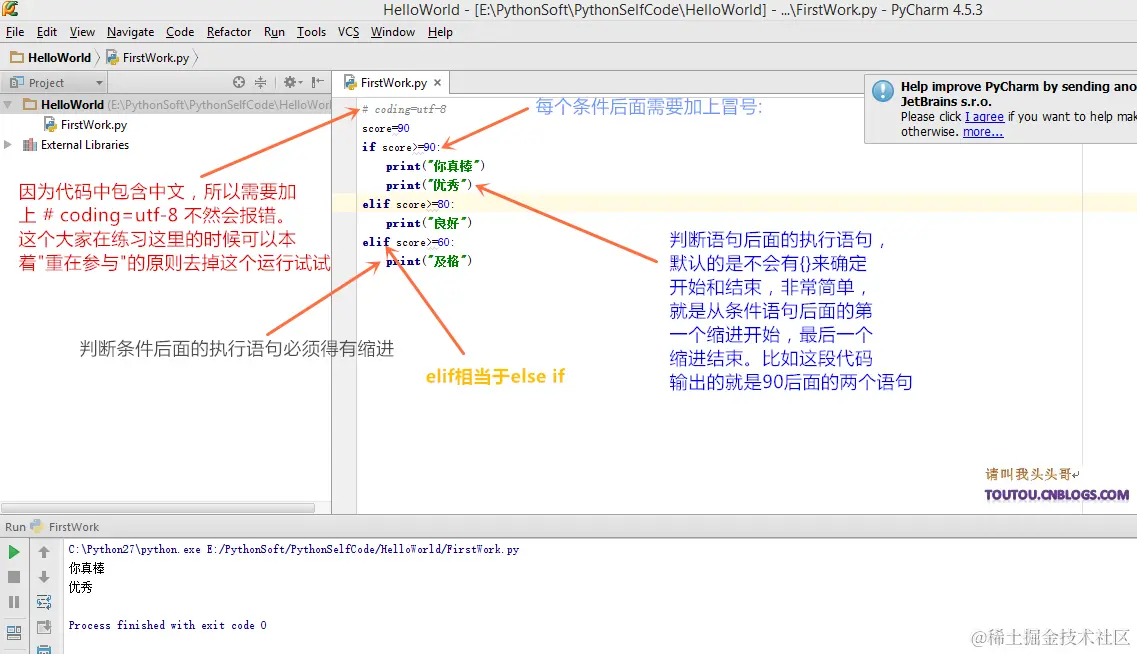Open the Refactor menu
The width and height of the screenshot is (1137, 654).
tap(229, 31)
